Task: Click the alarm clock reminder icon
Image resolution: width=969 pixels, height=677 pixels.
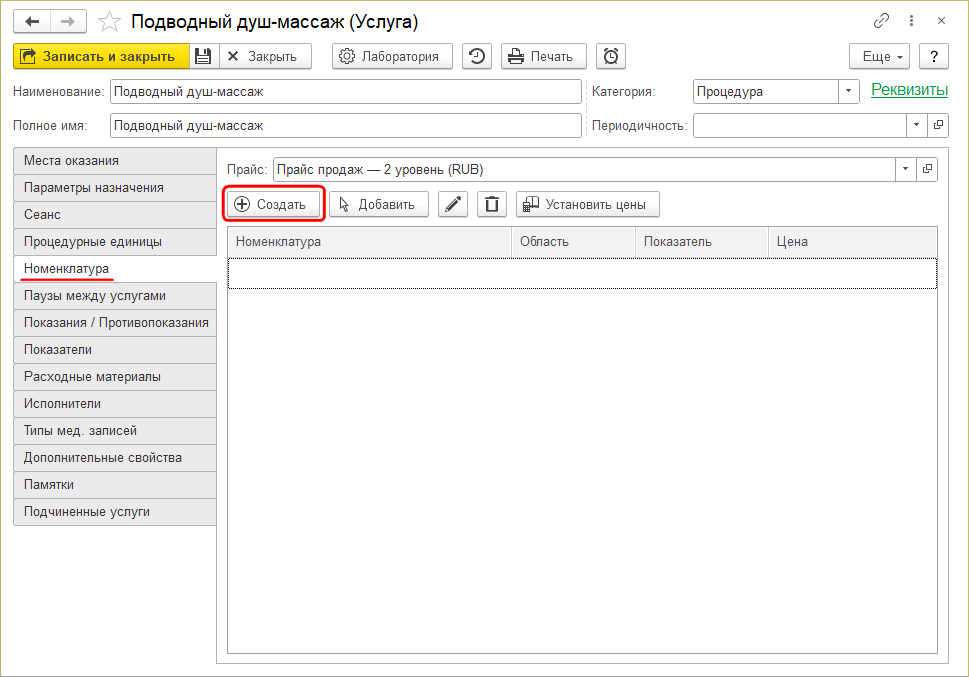Action: pos(611,56)
